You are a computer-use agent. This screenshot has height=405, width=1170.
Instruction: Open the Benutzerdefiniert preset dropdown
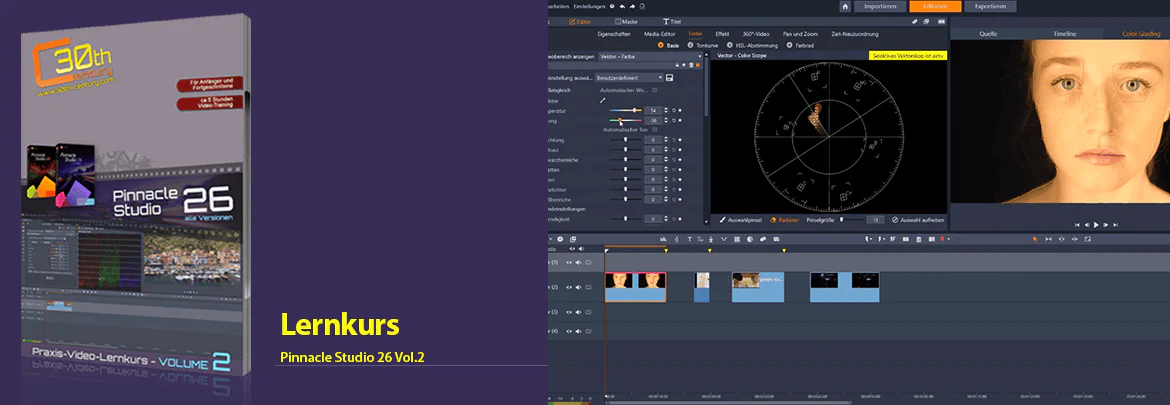click(x=629, y=78)
